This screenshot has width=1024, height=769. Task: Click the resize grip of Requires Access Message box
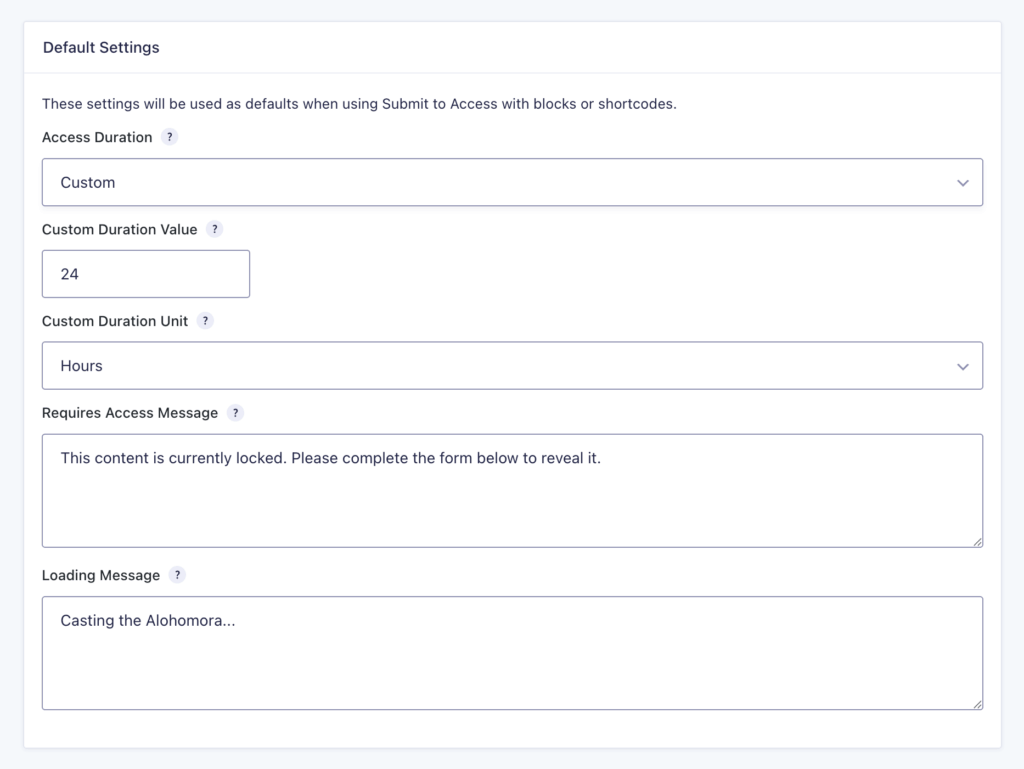pyautogui.click(x=977, y=543)
